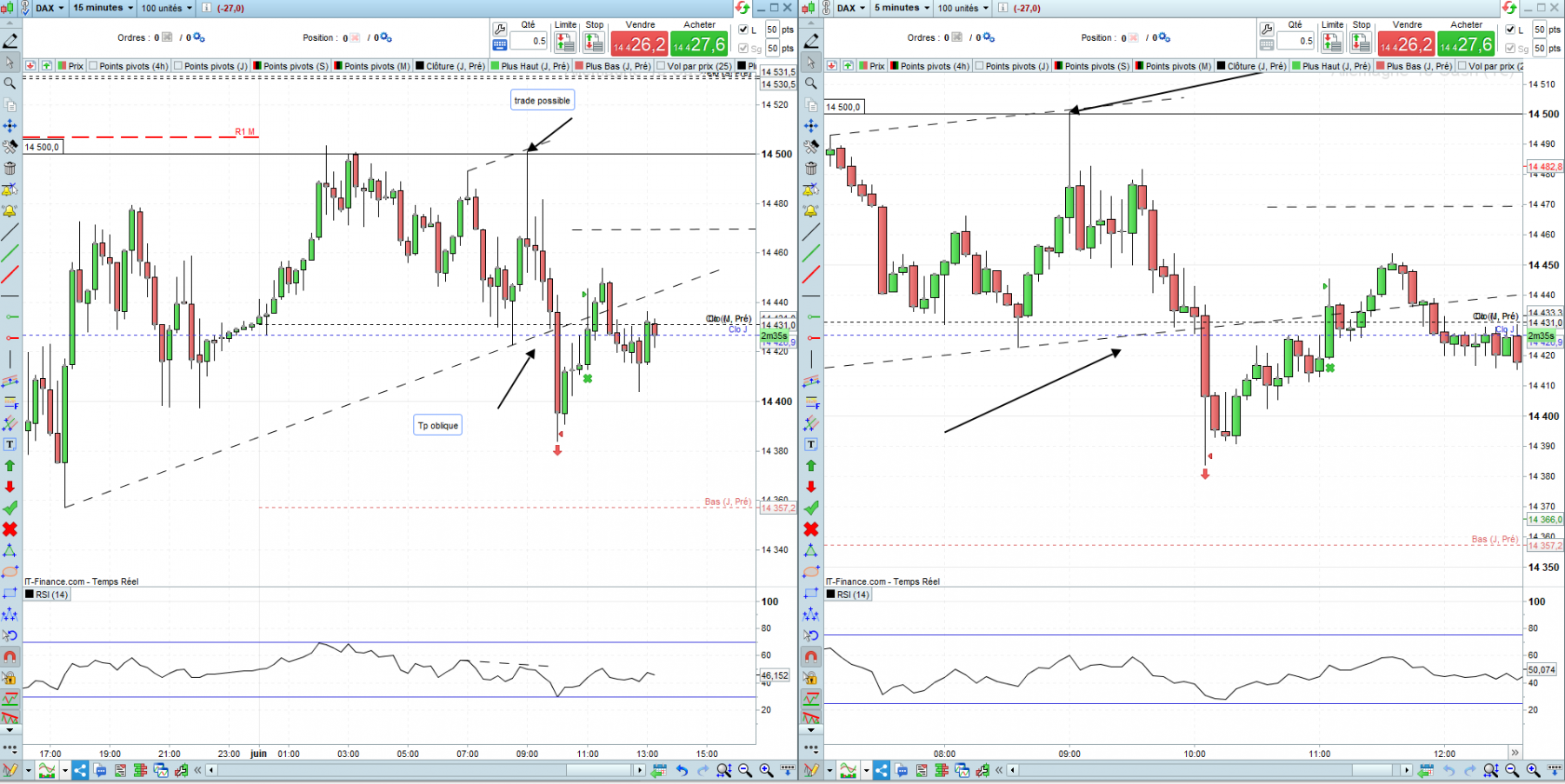Click the red Vendre 26,2 button in the right order bar
Image resolution: width=1565 pixels, height=784 pixels.
[1406, 43]
